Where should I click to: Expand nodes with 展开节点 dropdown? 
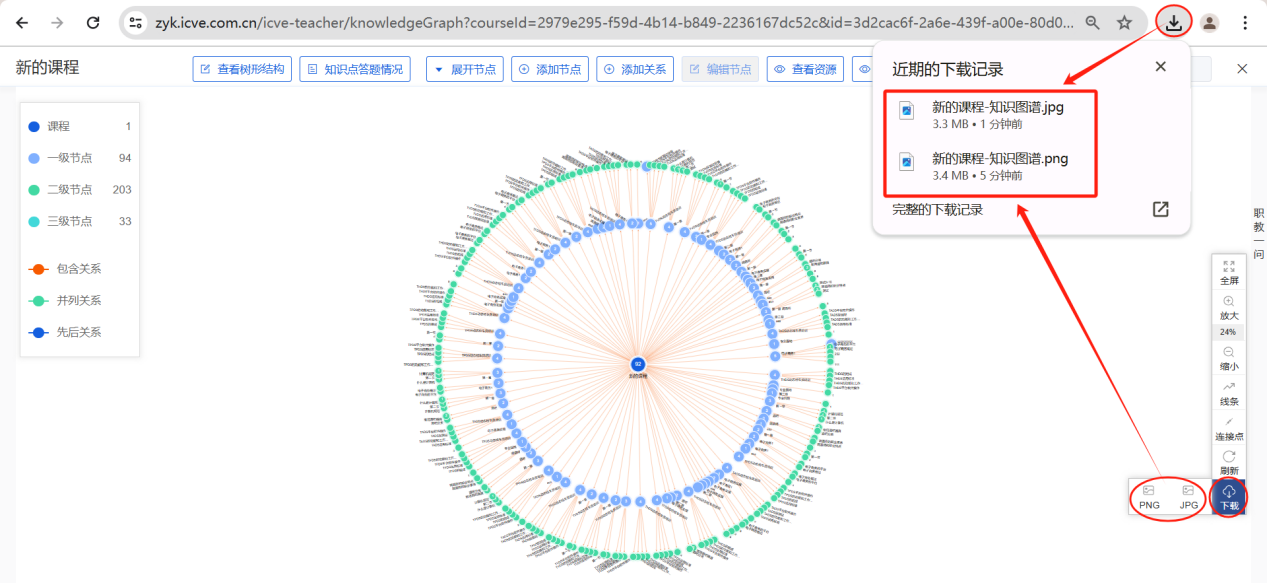(x=465, y=69)
